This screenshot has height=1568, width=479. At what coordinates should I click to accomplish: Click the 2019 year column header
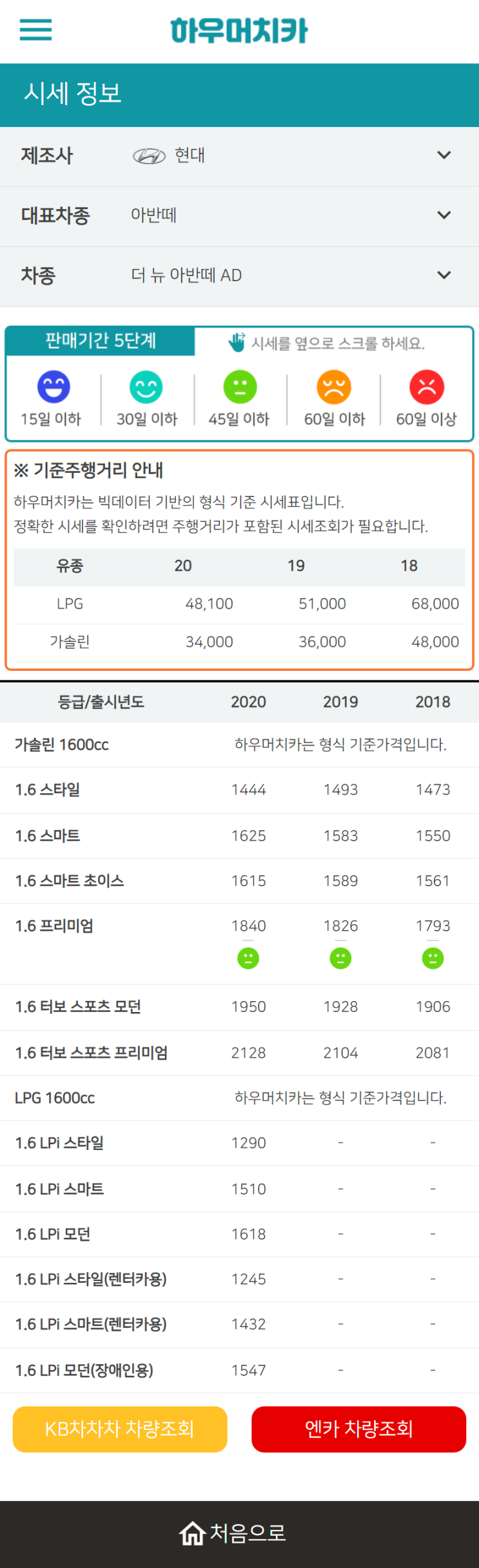tap(340, 702)
